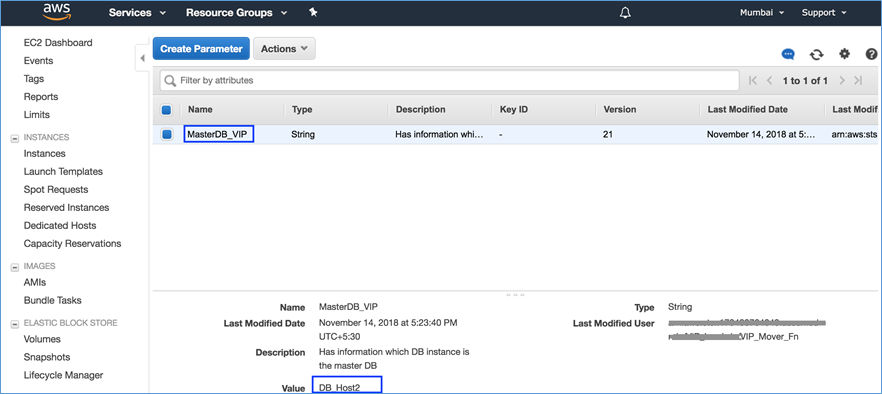
Task: Click the String type cell in row
Action: [303, 135]
